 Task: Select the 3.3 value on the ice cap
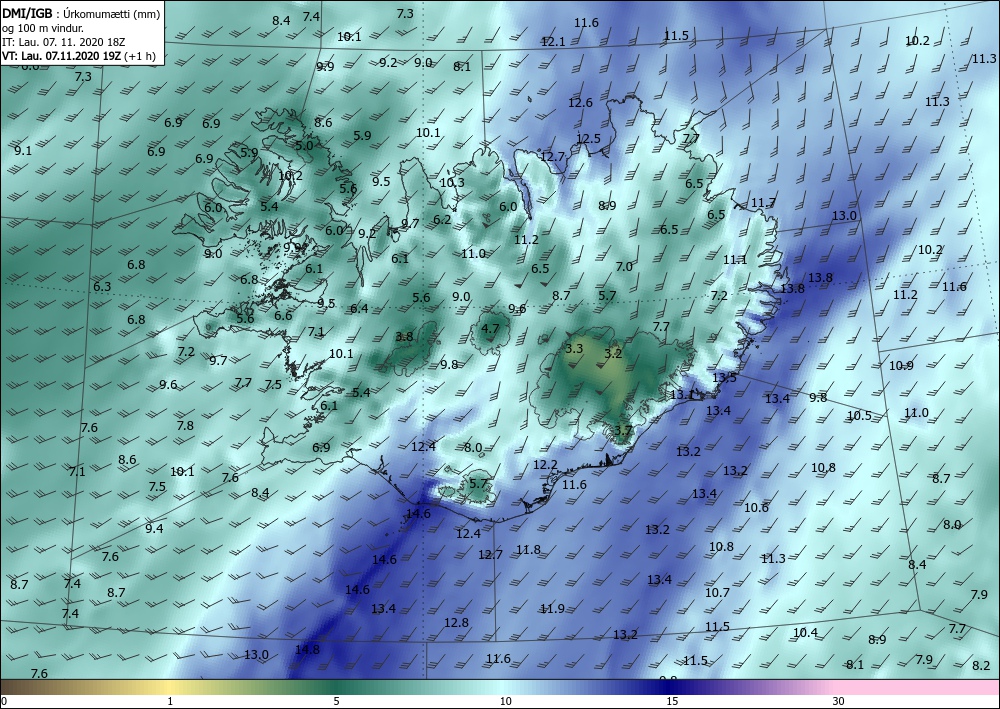574,348
